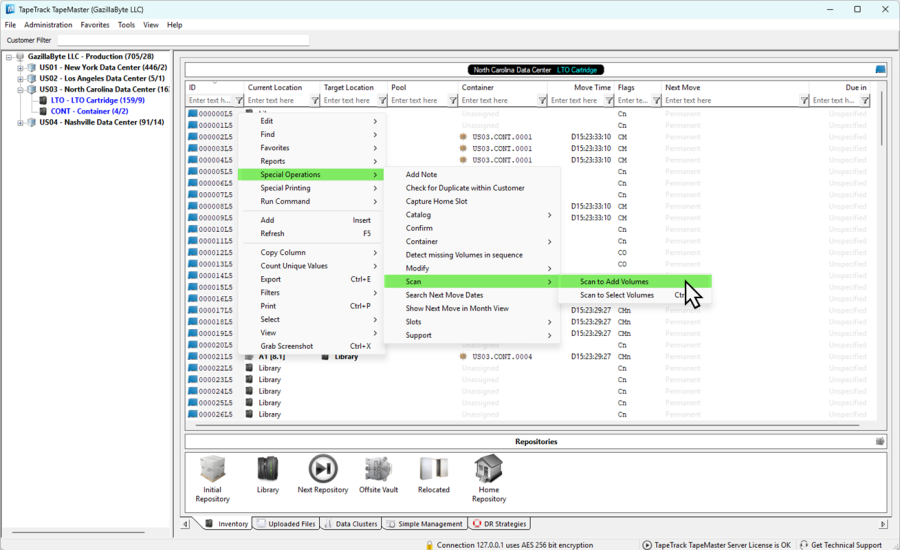Screen dimensions: 900x550
Task: Click the encryption lock icon in status bar
Action: [429, 545]
